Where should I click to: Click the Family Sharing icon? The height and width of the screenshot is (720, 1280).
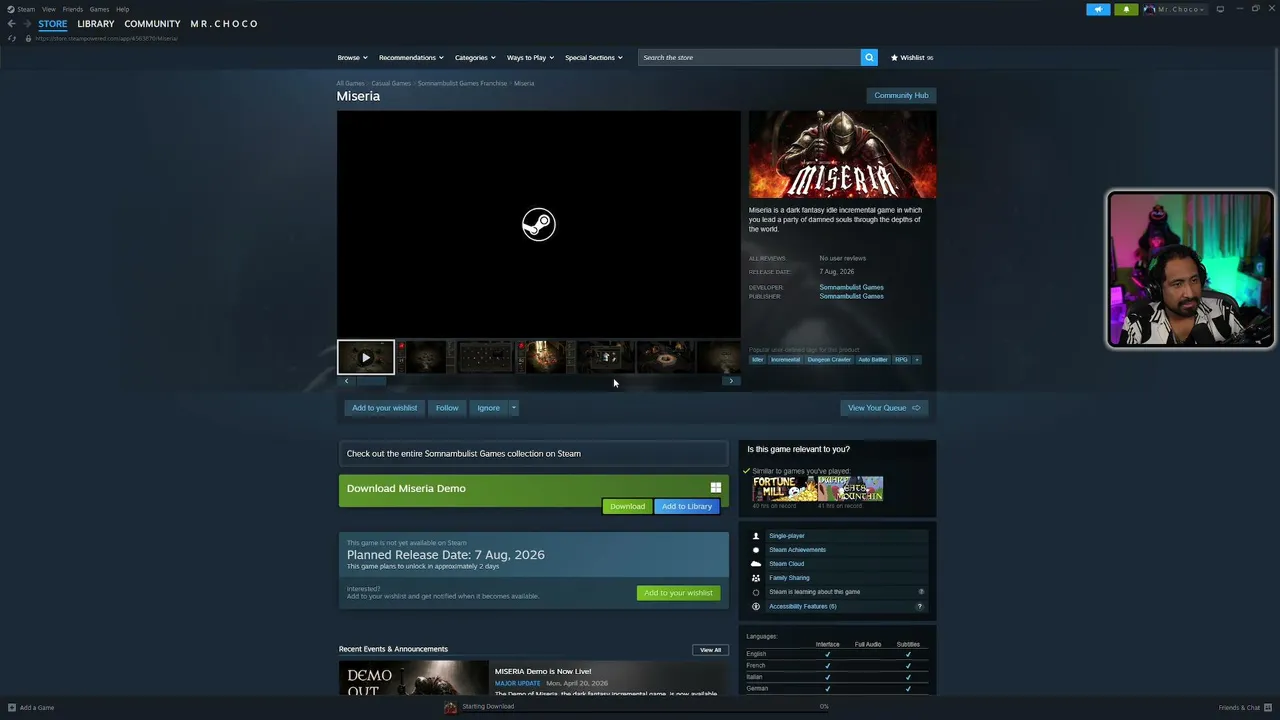click(756, 578)
